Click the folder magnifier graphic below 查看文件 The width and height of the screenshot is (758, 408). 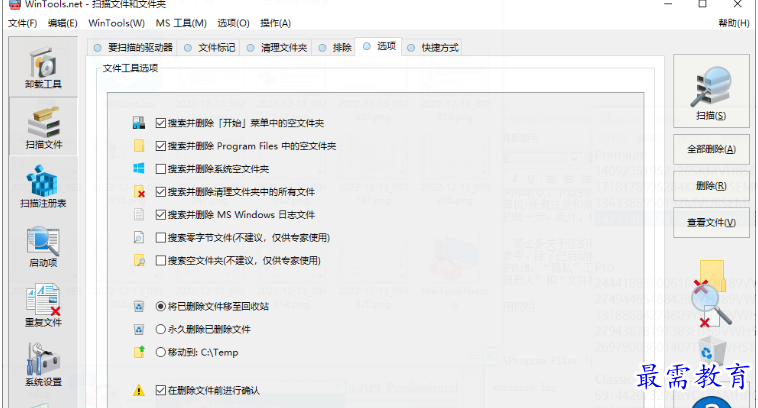coord(711,294)
